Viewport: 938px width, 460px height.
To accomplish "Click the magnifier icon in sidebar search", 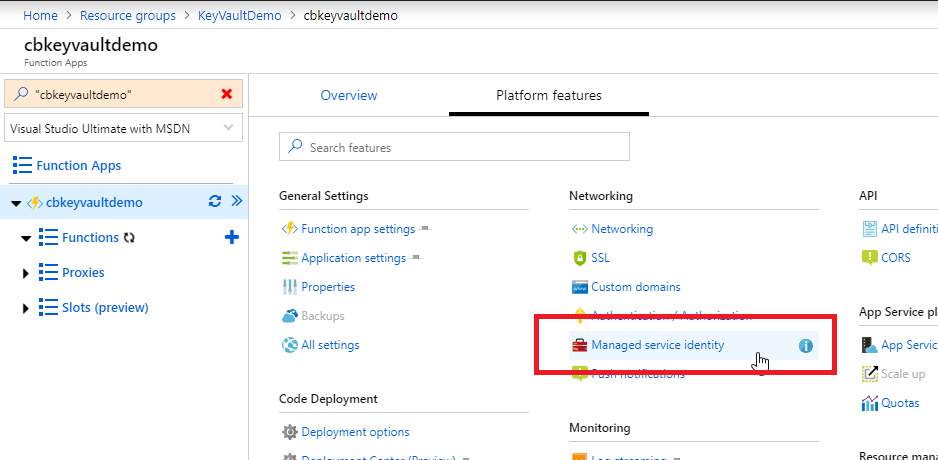I will [22, 93].
